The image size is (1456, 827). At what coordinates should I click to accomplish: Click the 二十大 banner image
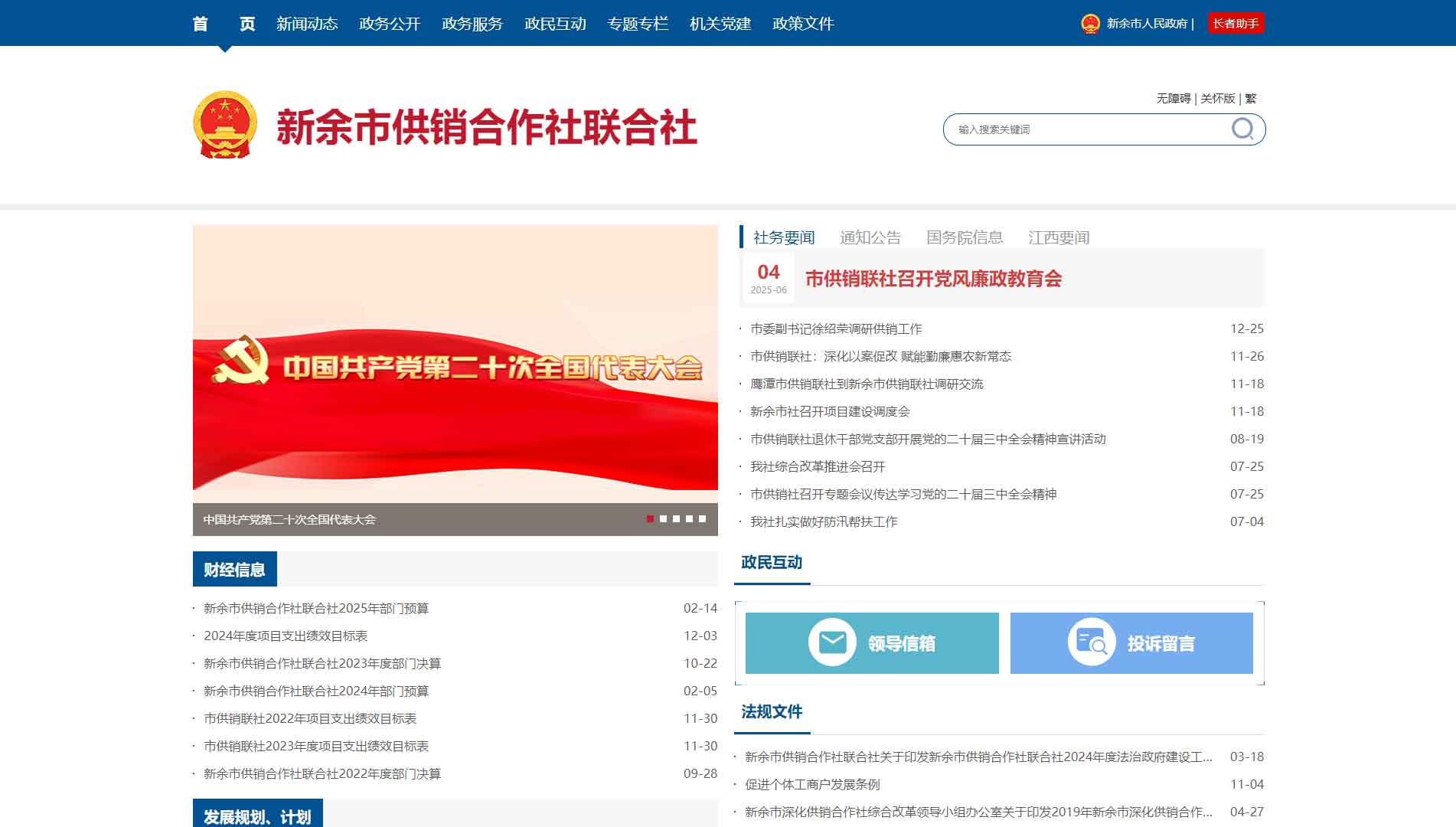point(455,364)
